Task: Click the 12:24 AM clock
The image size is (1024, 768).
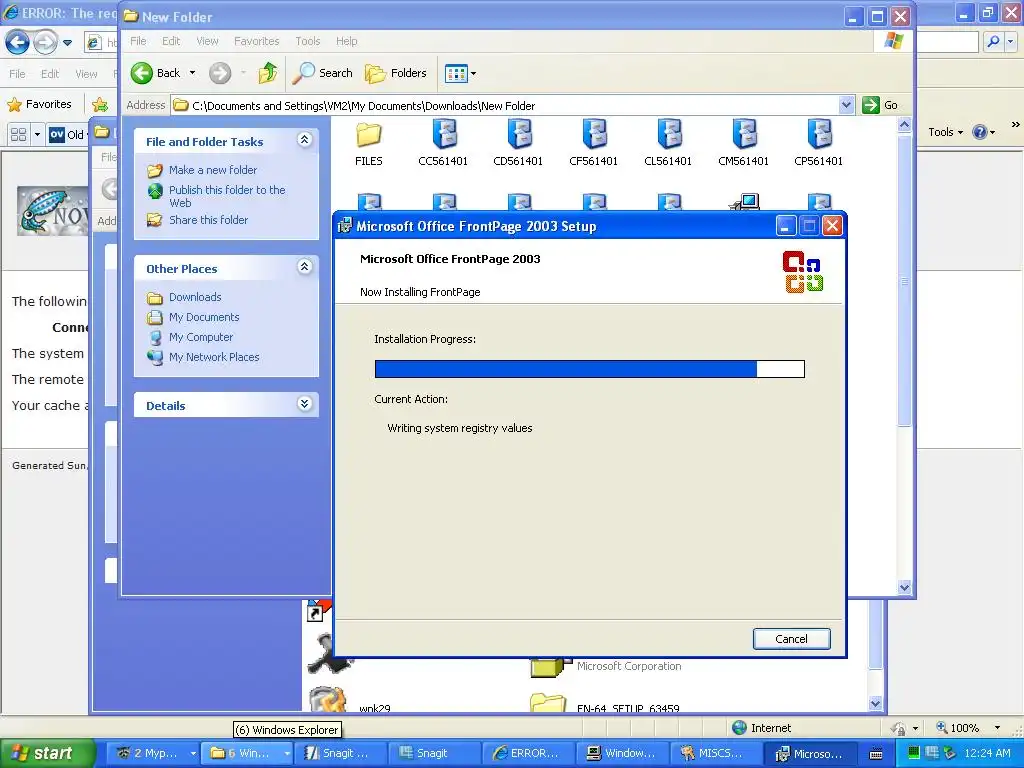Action: (987, 753)
